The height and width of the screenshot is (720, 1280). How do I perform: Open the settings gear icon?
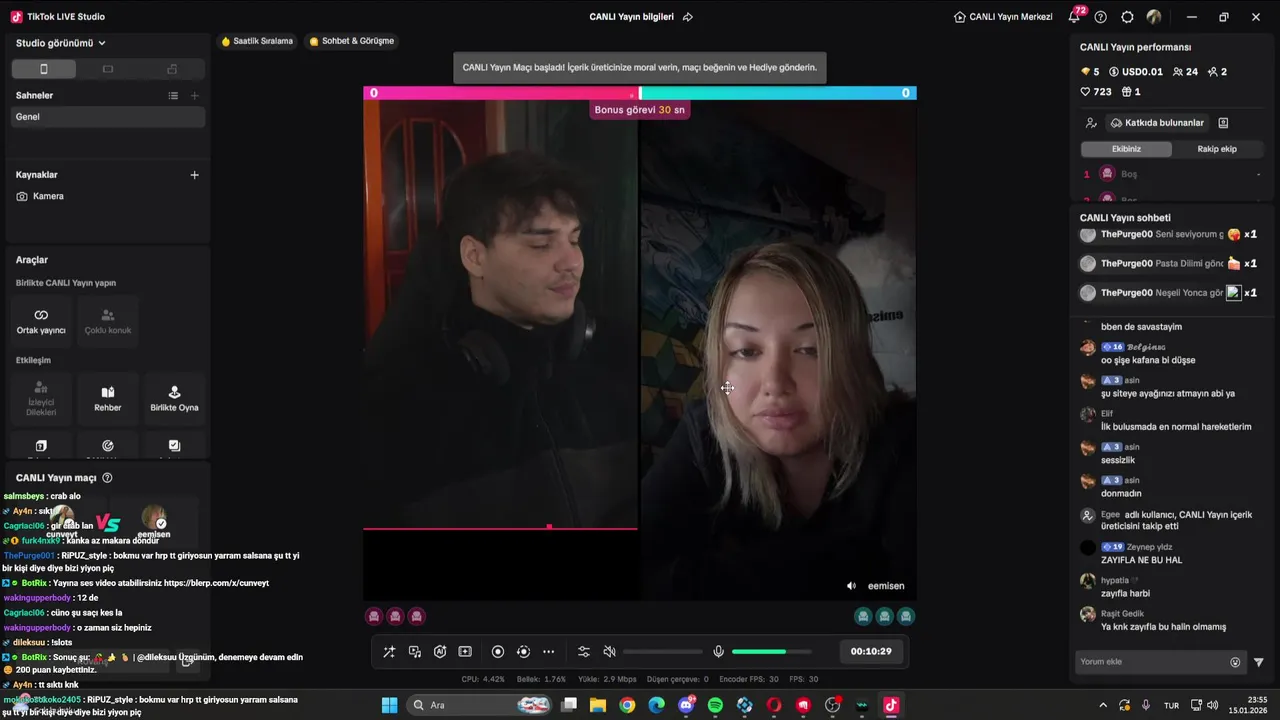coord(1128,17)
